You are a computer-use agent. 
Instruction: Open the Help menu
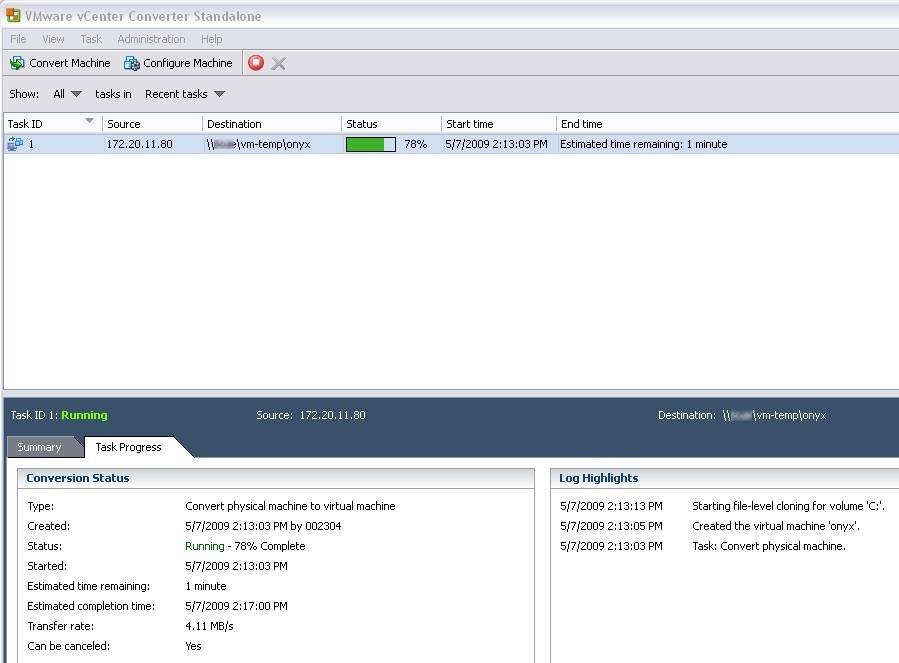(x=211, y=39)
